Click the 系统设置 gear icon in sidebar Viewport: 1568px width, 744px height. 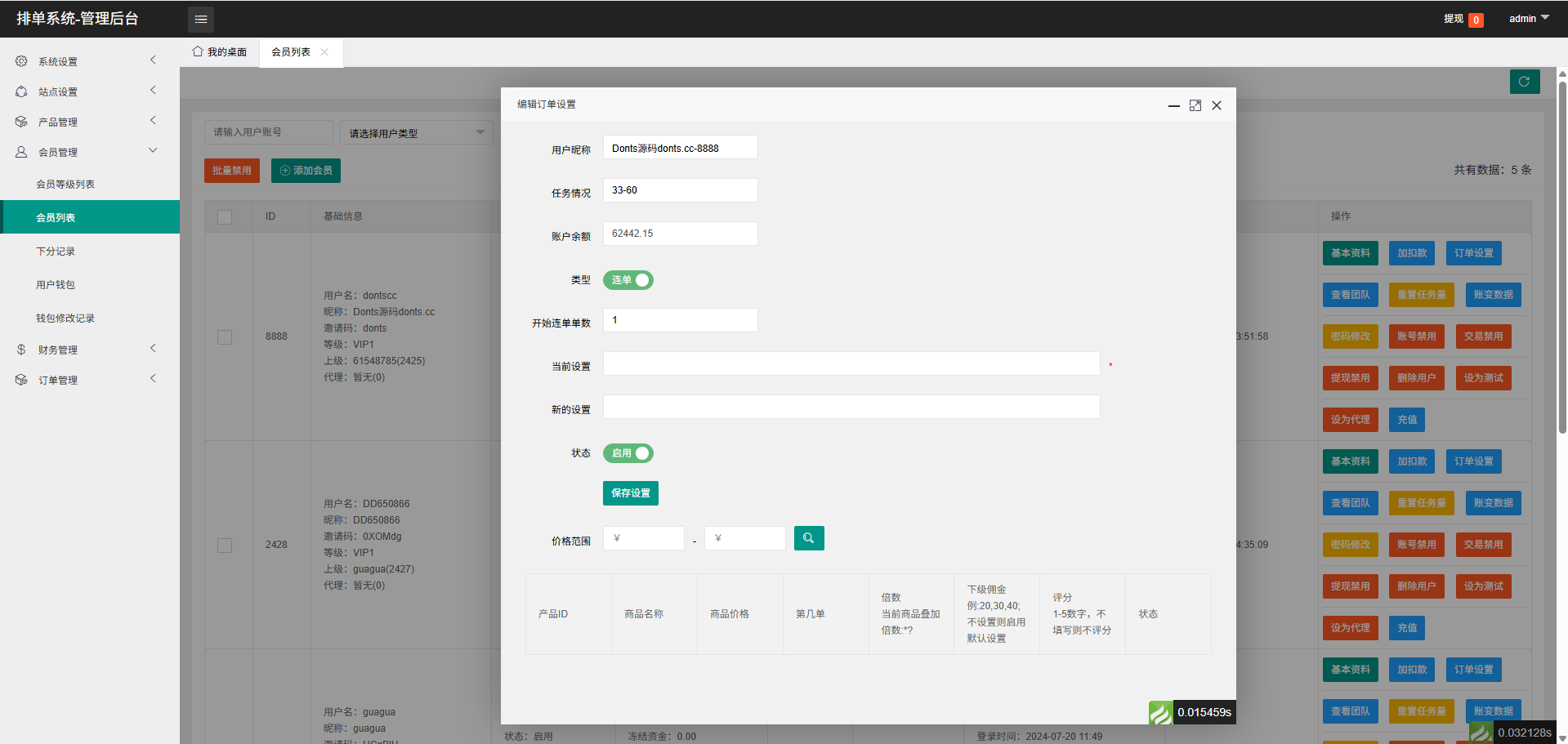(21, 61)
